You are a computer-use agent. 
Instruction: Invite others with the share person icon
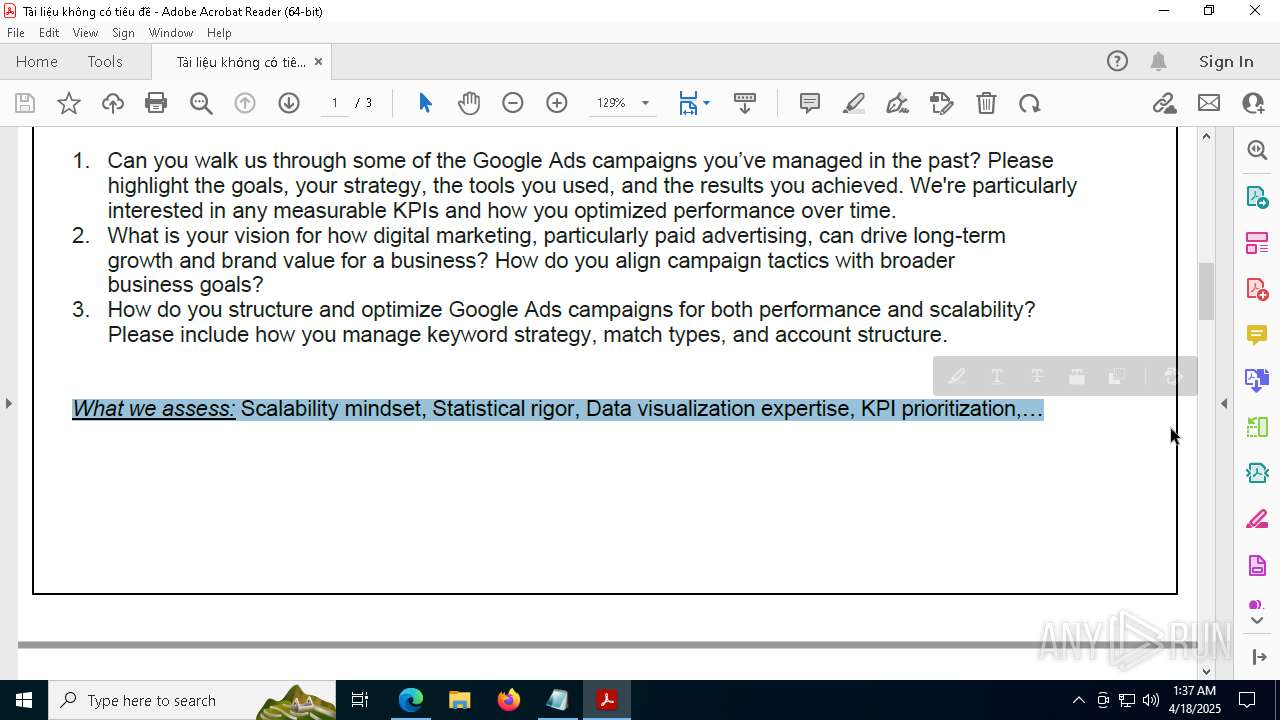1253,103
